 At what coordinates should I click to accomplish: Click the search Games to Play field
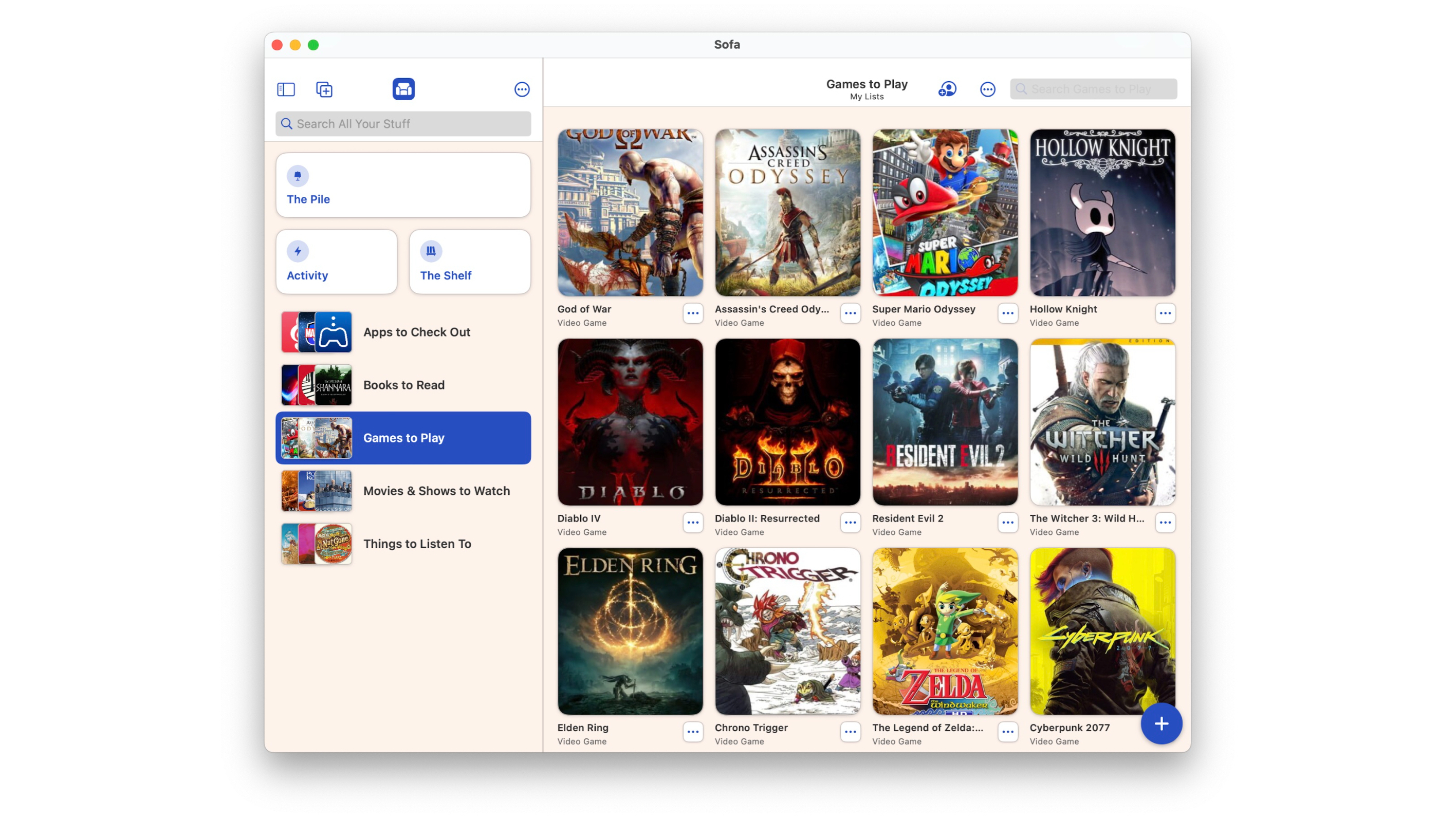point(1093,89)
